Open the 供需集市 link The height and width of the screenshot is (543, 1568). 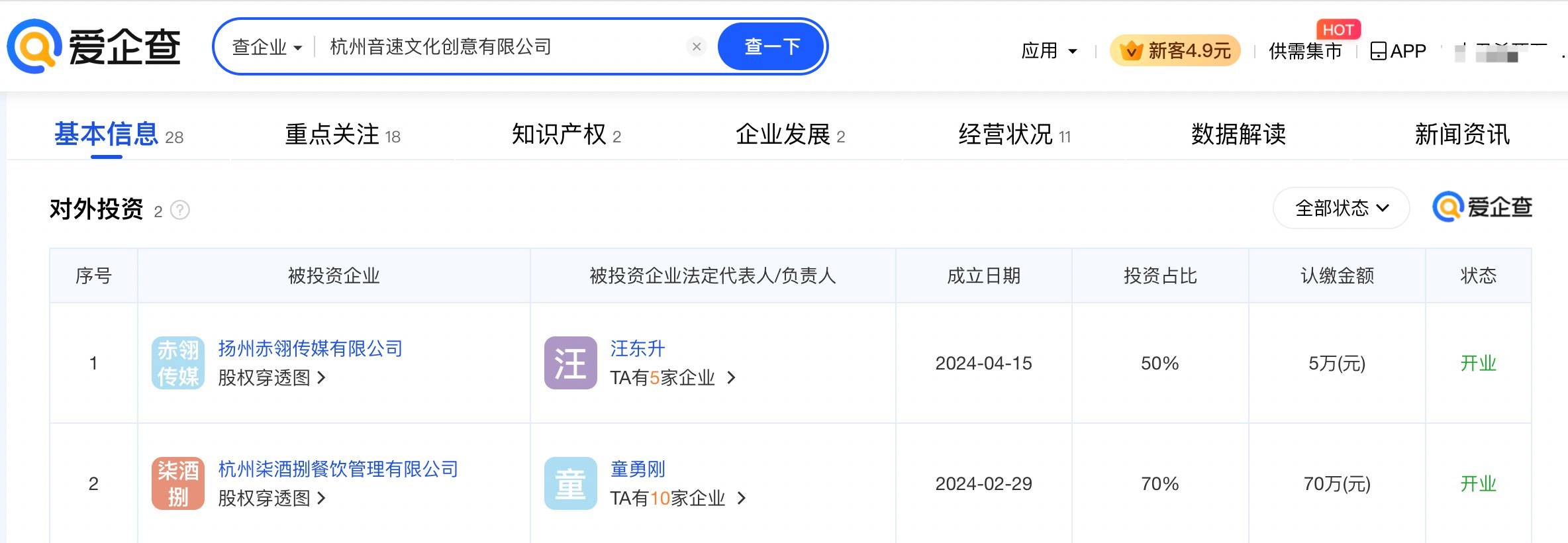pos(1305,51)
